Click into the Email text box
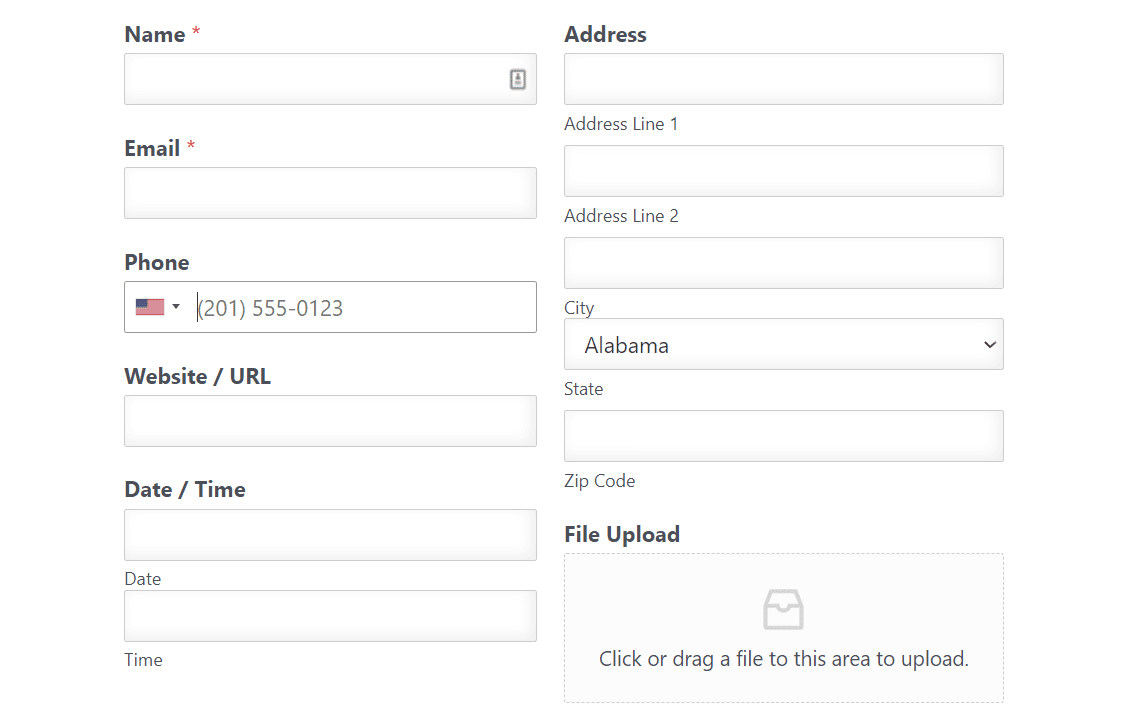 330,193
